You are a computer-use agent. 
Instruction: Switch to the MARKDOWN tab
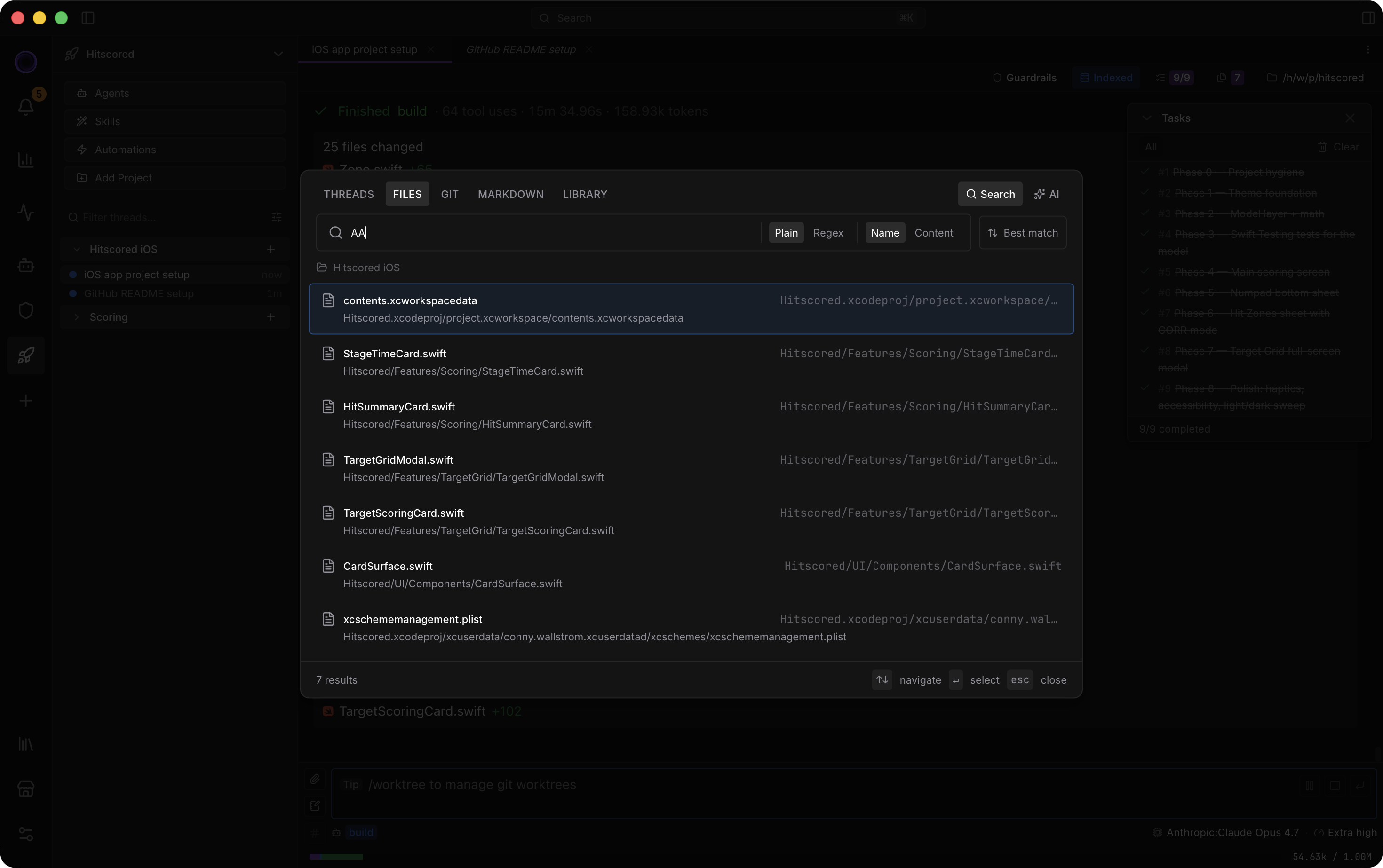pyautogui.click(x=510, y=194)
